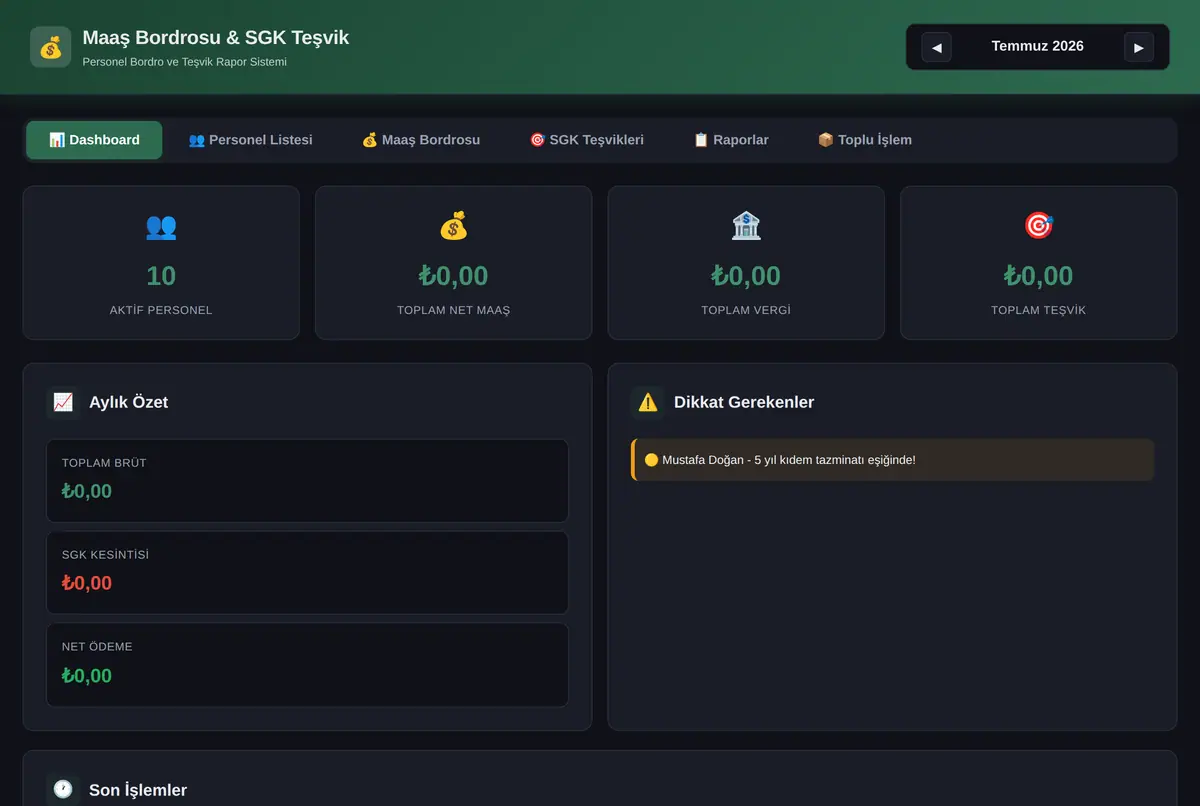Click the Temmuz 2026 period label
The width and height of the screenshot is (1200, 806).
point(1038,46)
